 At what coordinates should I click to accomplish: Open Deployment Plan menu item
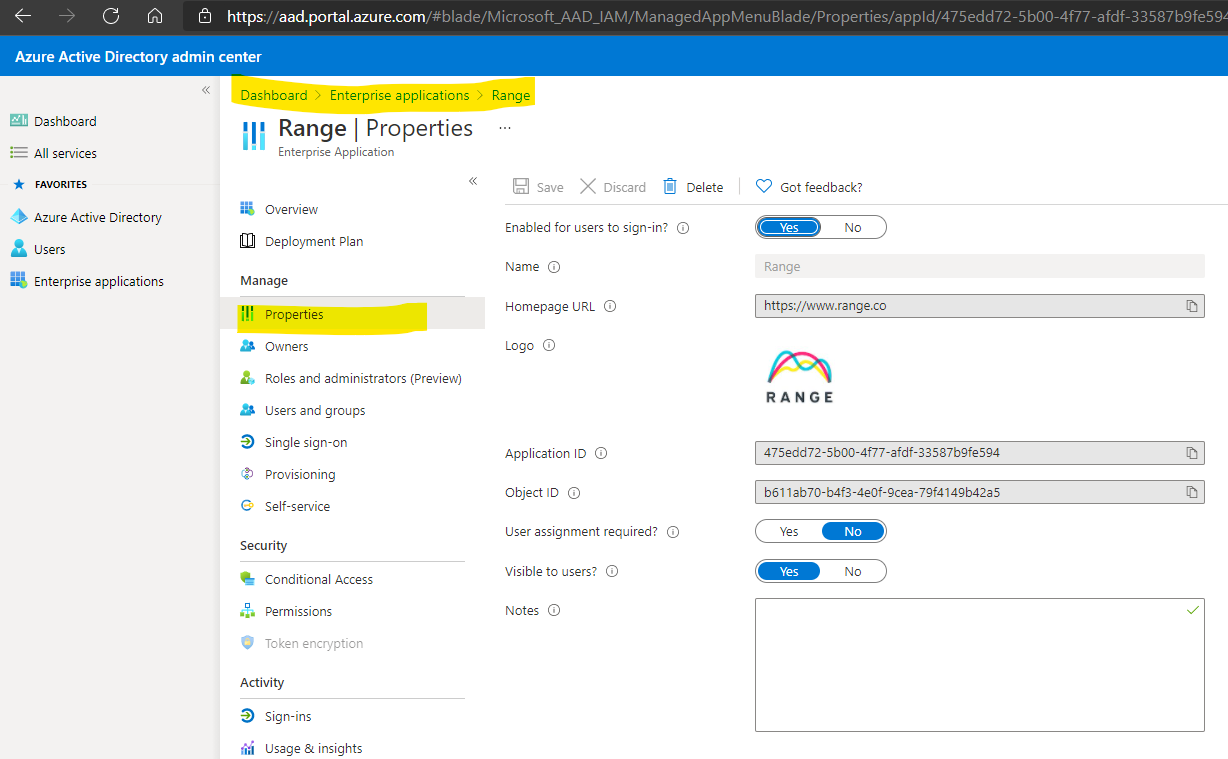(x=314, y=241)
